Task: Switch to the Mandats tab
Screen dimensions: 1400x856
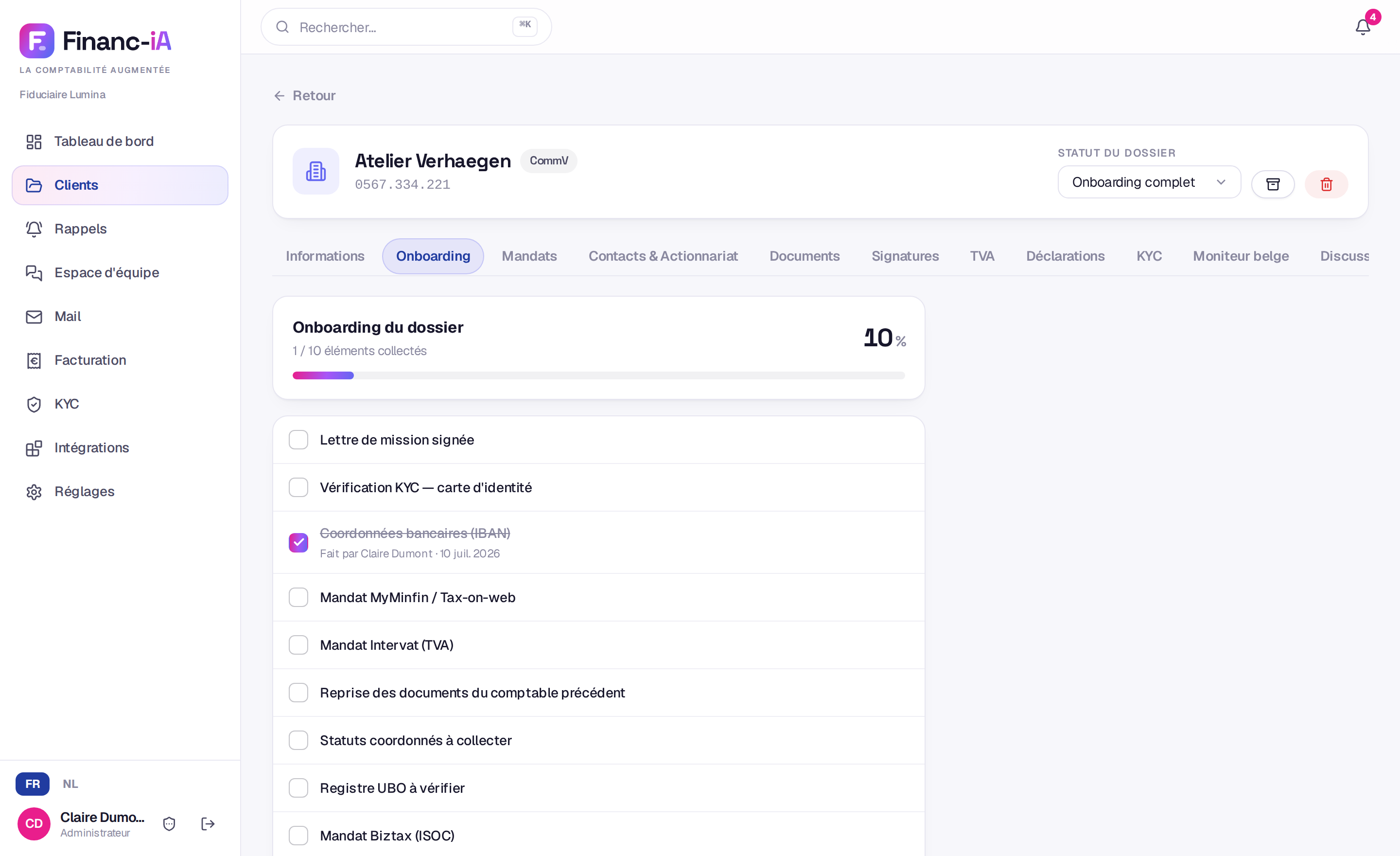Action: (x=529, y=256)
